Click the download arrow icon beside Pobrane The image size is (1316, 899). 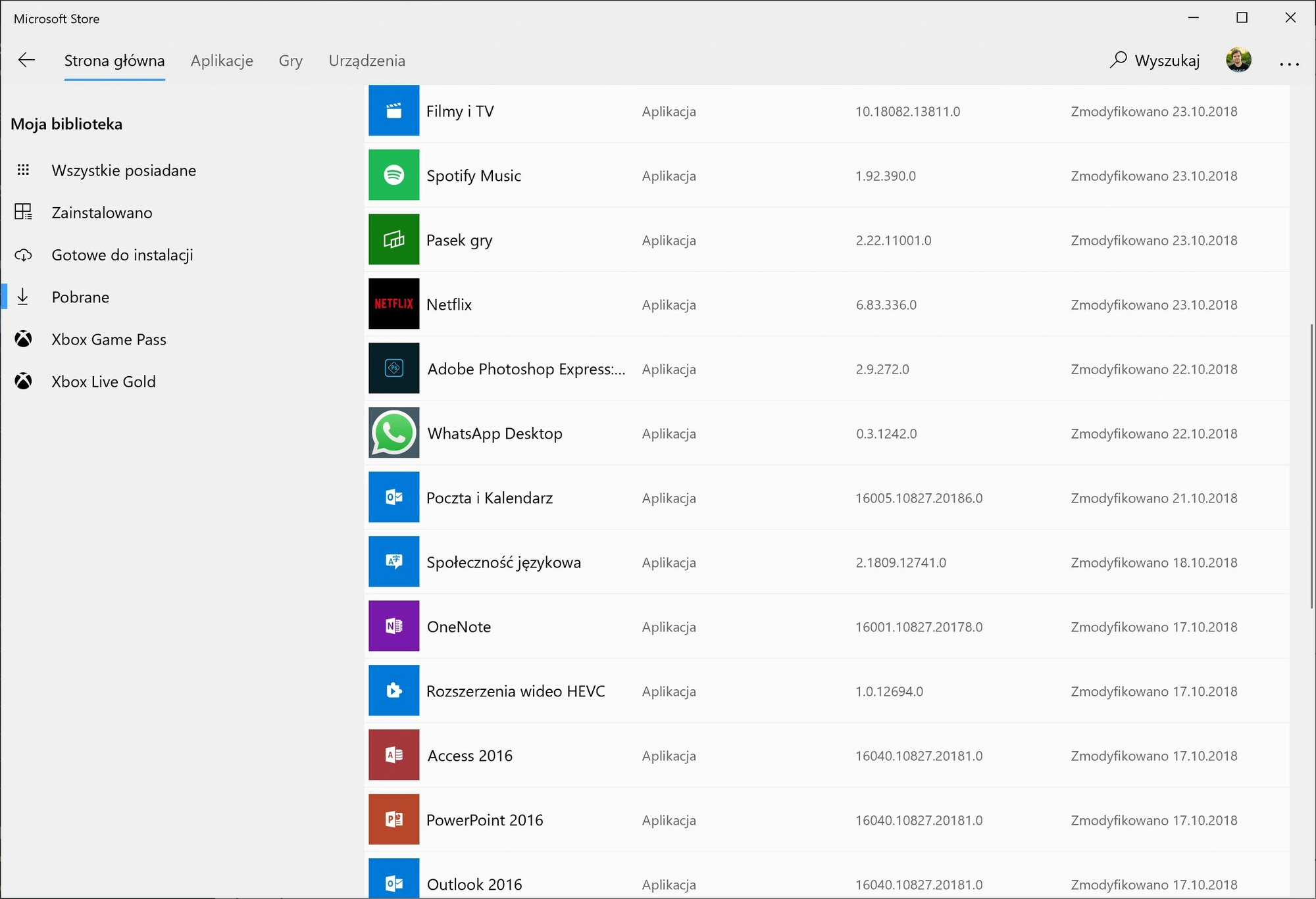coord(23,297)
